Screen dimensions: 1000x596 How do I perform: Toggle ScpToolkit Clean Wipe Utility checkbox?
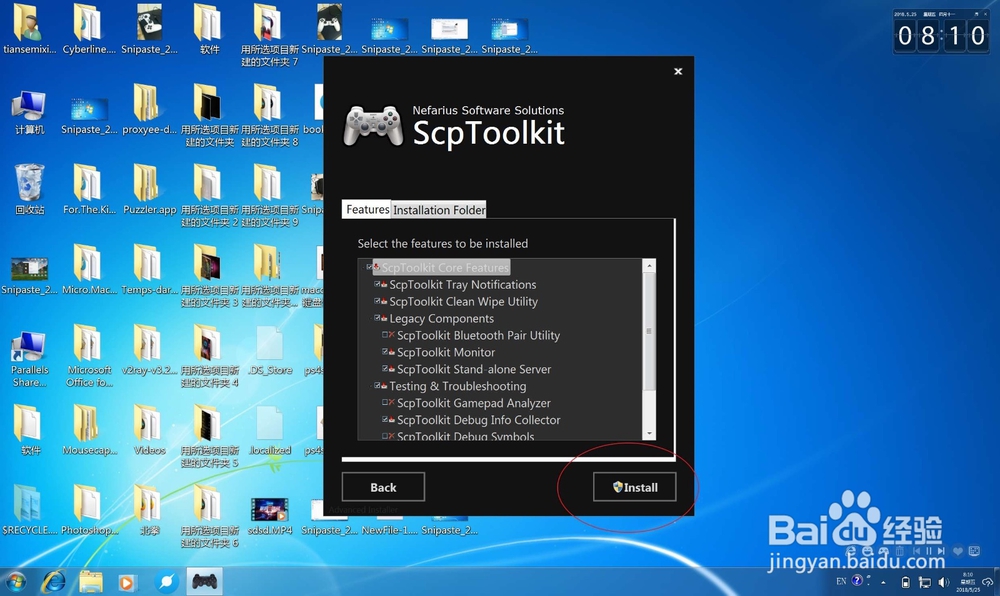[x=377, y=301]
